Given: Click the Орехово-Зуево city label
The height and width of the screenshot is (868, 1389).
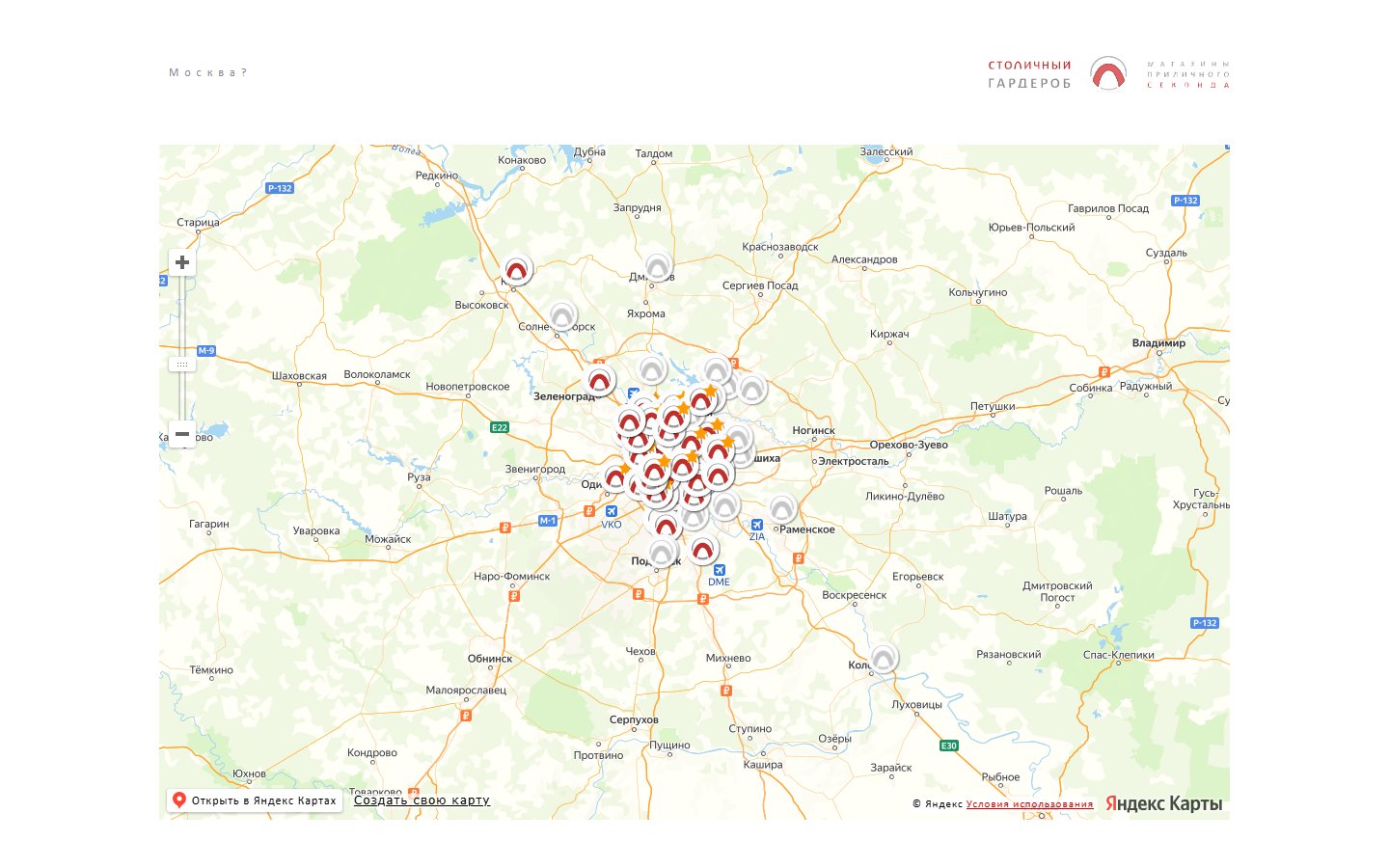Looking at the screenshot, I should tap(909, 445).
